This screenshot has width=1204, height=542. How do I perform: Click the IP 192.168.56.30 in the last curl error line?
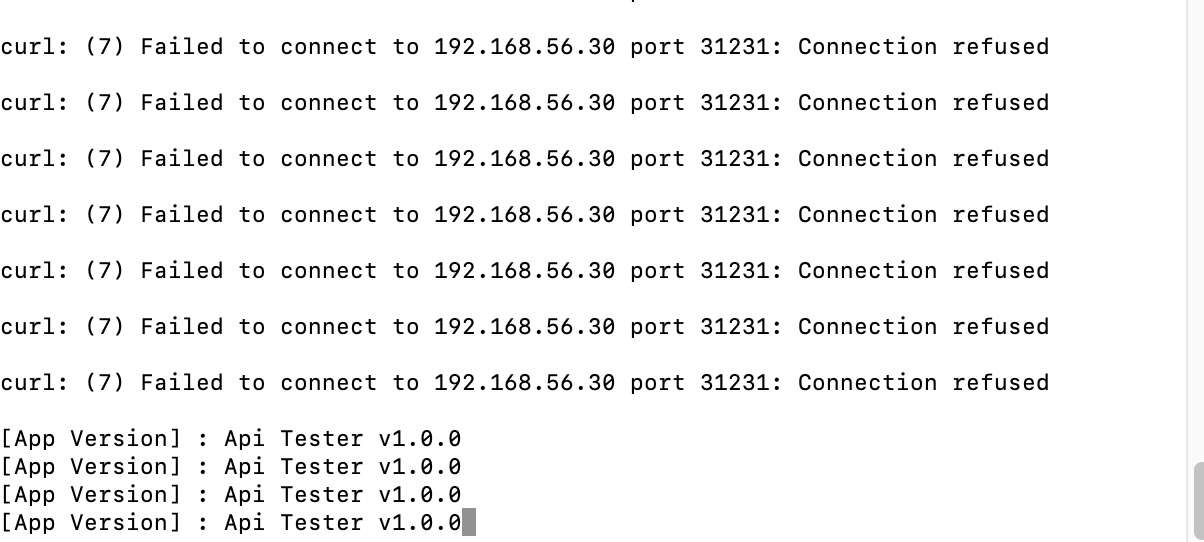(x=524, y=383)
